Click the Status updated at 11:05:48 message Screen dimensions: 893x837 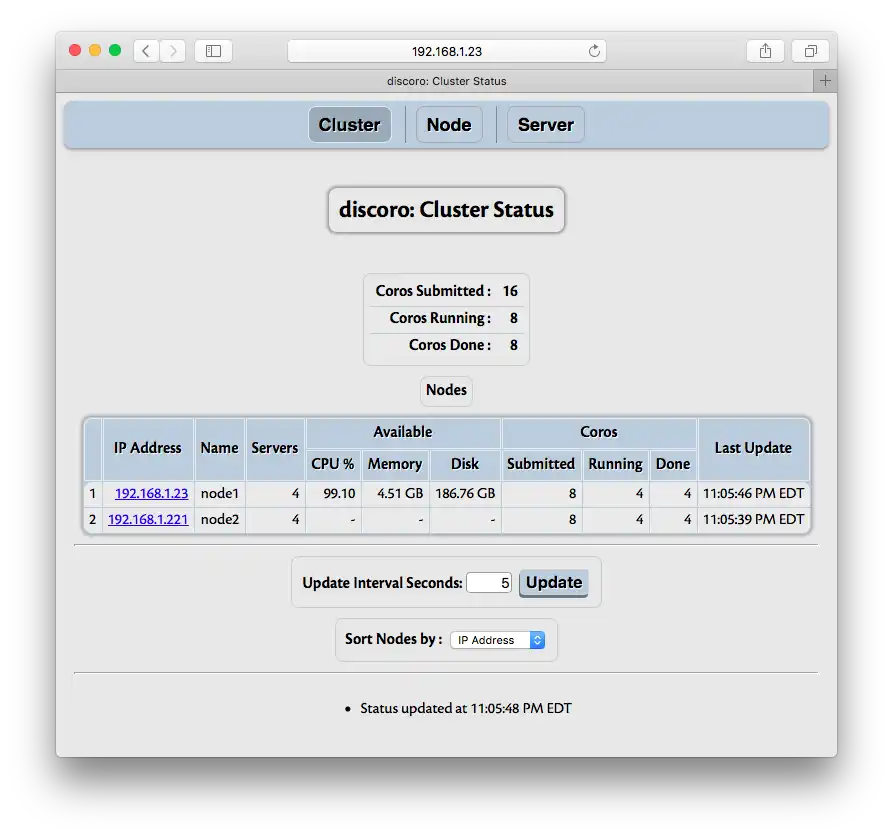pos(466,708)
